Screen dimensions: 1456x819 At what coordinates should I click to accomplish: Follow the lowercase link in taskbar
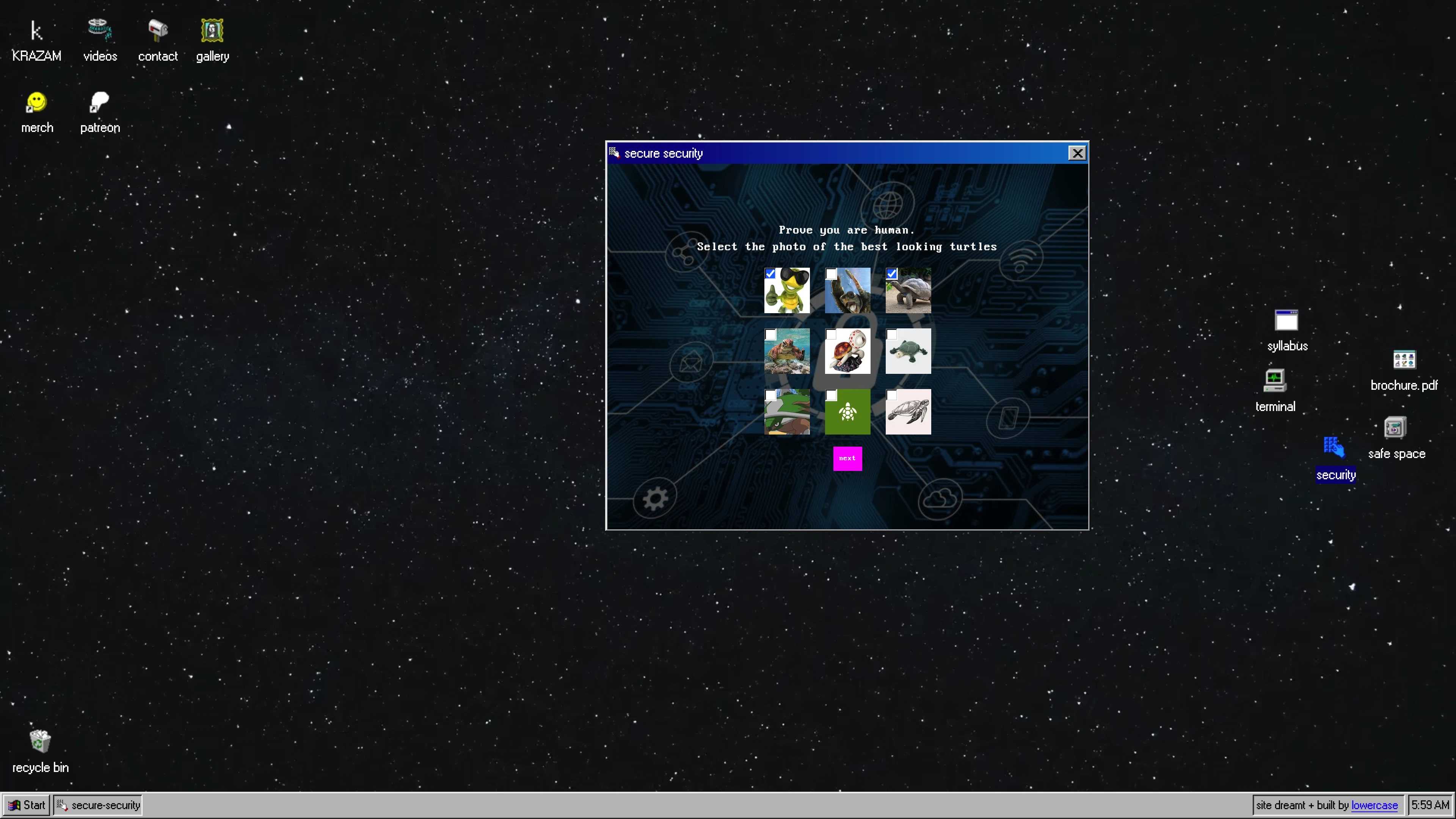point(1374,805)
